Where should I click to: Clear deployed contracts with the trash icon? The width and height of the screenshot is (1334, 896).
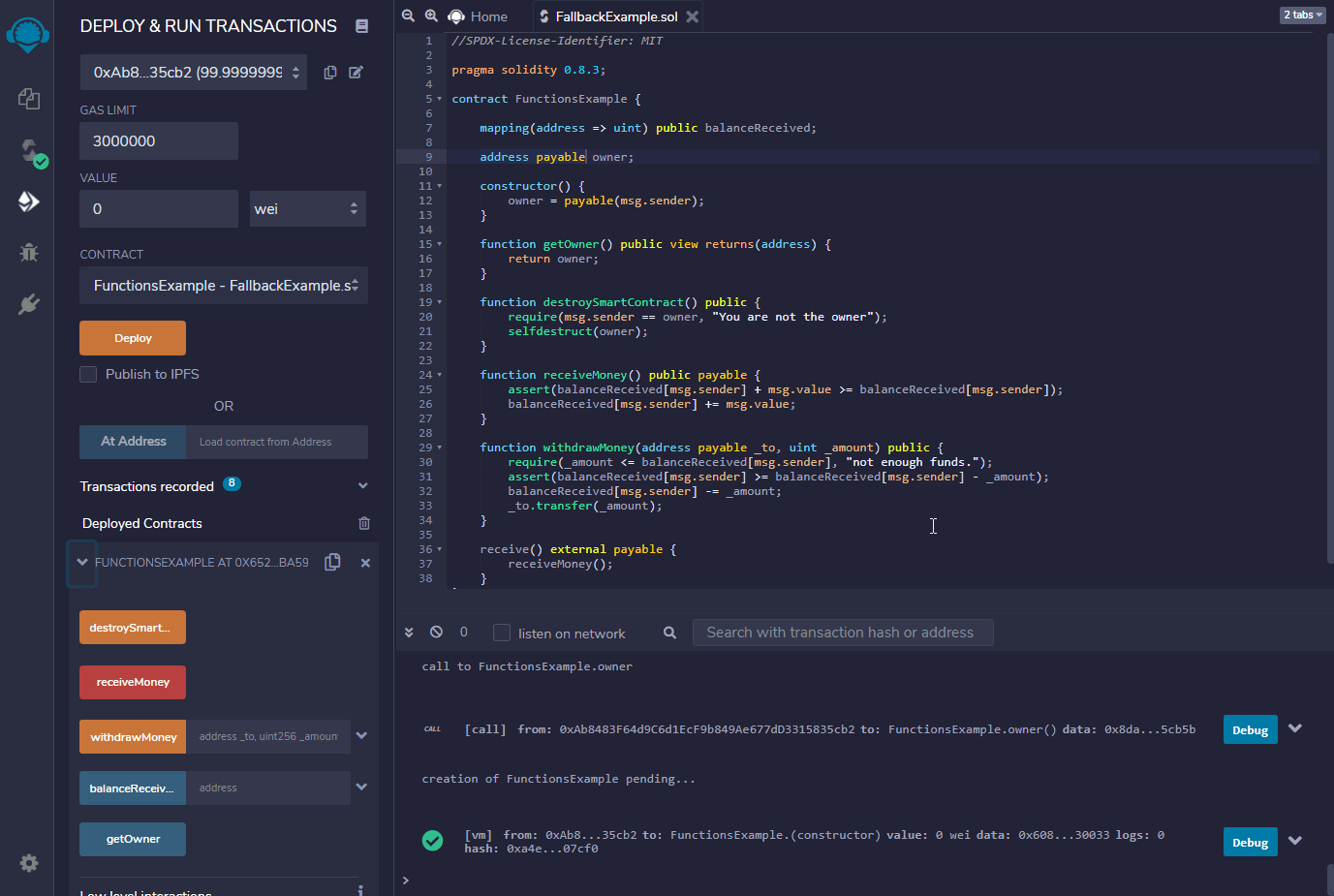364,523
